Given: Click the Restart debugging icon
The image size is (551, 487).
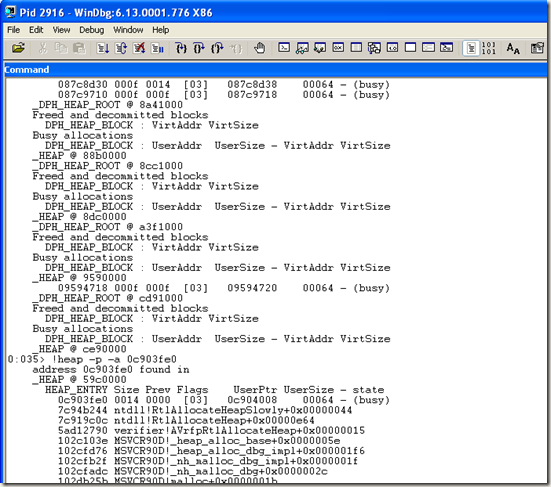Looking at the screenshot, I should (x=121, y=48).
